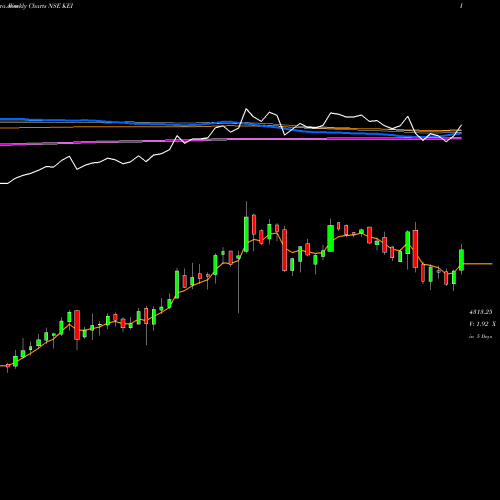Select the last green candlestick on the chart

462,259
